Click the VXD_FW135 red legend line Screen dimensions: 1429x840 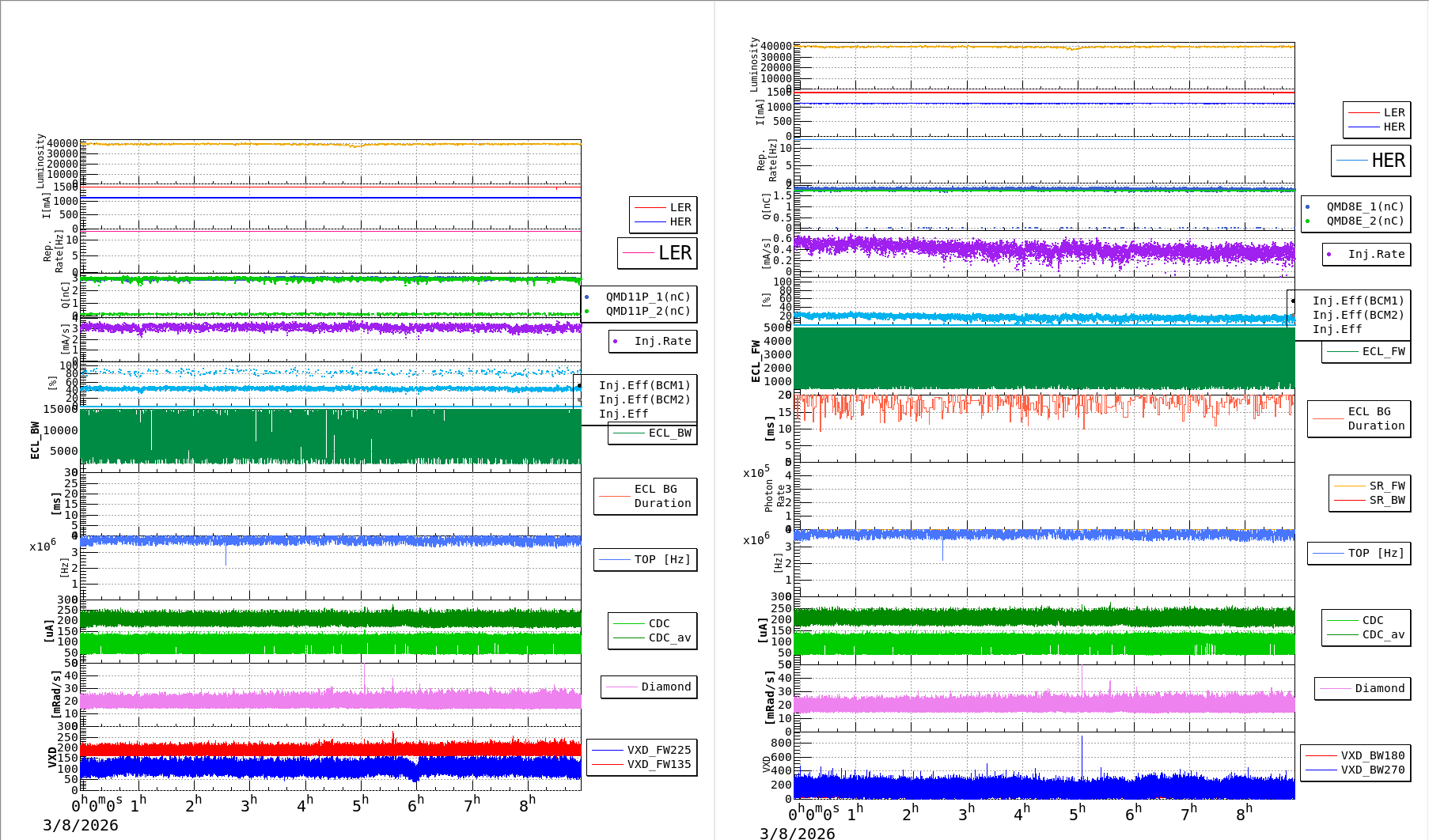click(x=608, y=764)
